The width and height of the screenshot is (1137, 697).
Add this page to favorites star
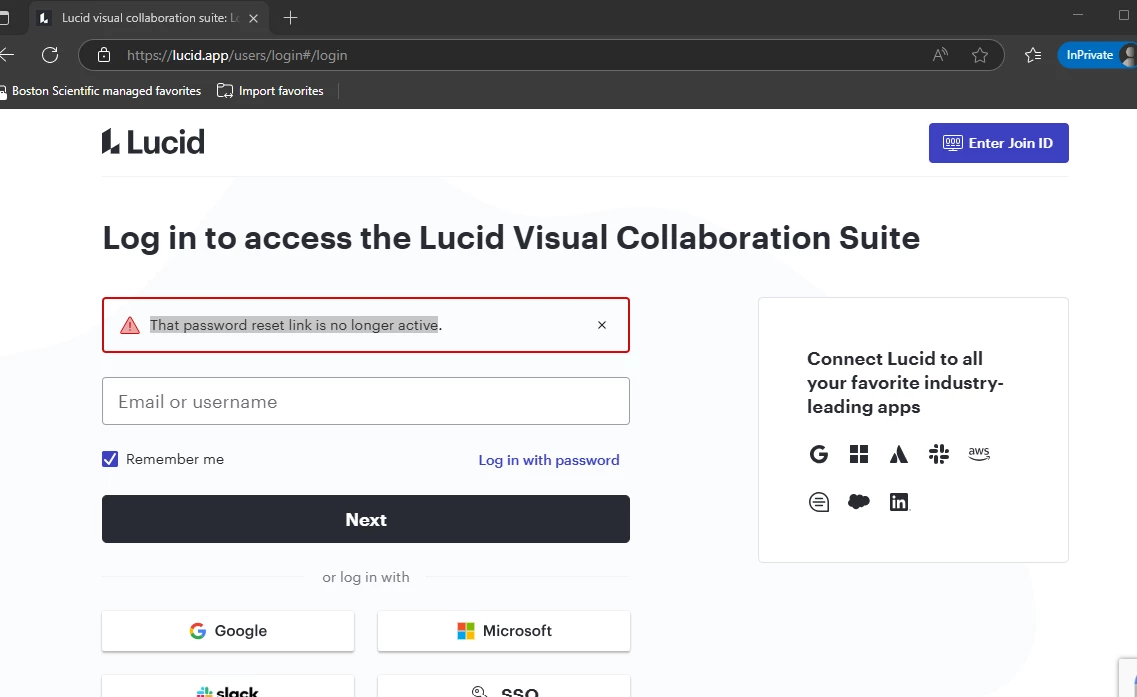[980, 55]
